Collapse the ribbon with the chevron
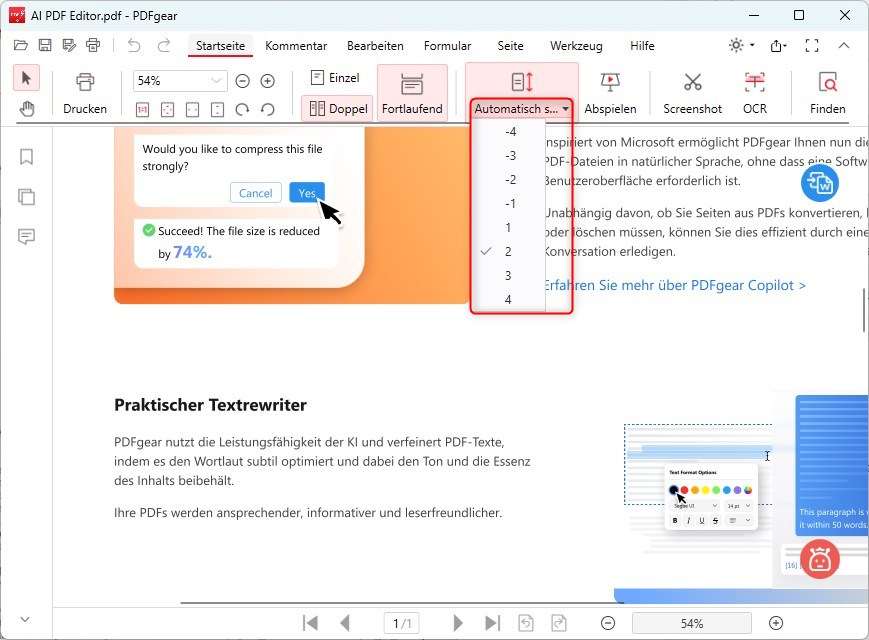This screenshot has width=869, height=640. [844, 45]
